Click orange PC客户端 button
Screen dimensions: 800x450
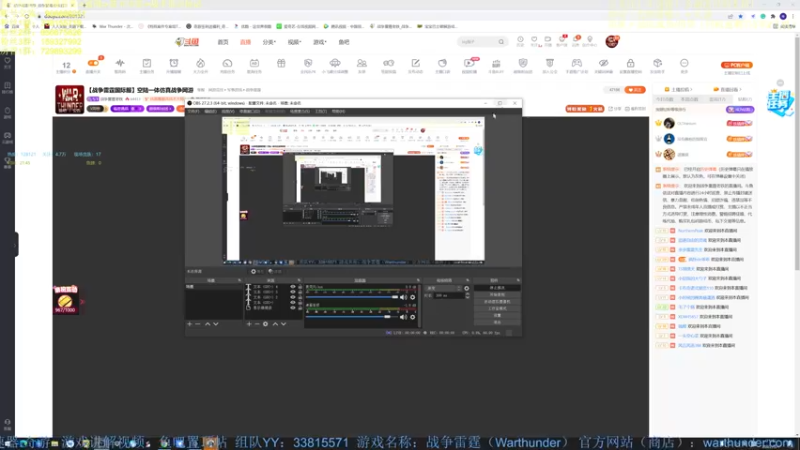[737, 65]
